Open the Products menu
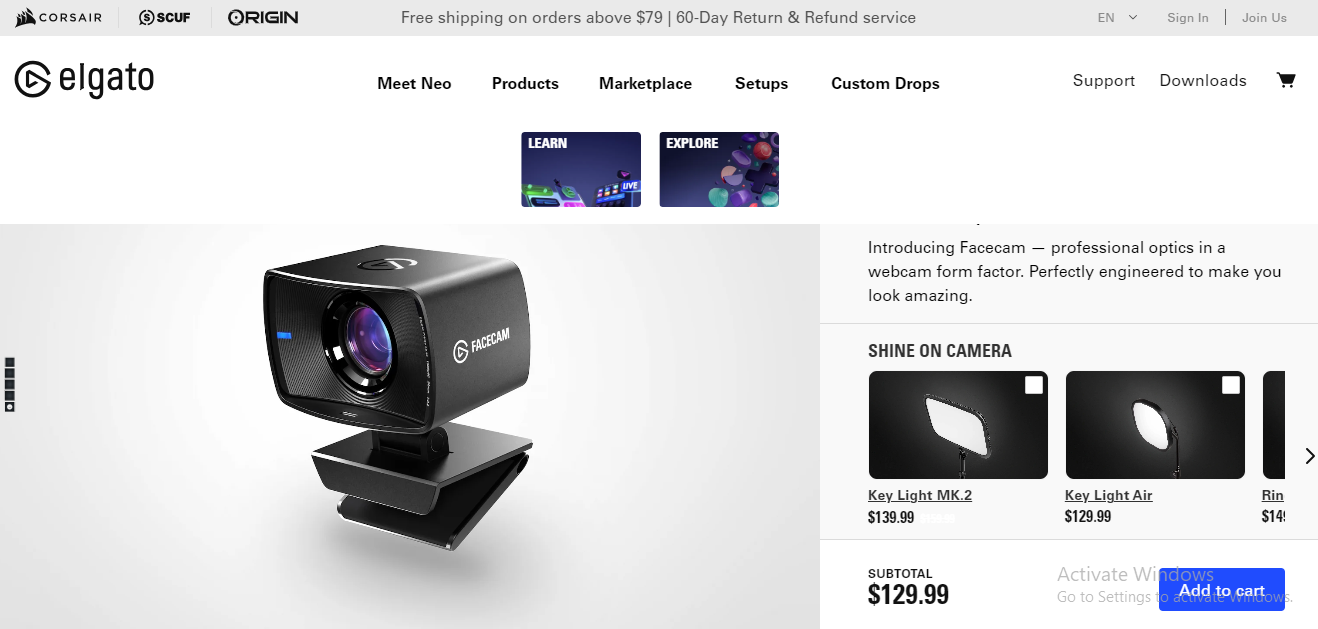The height and width of the screenshot is (629, 1318). pyautogui.click(x=525, y=84)
